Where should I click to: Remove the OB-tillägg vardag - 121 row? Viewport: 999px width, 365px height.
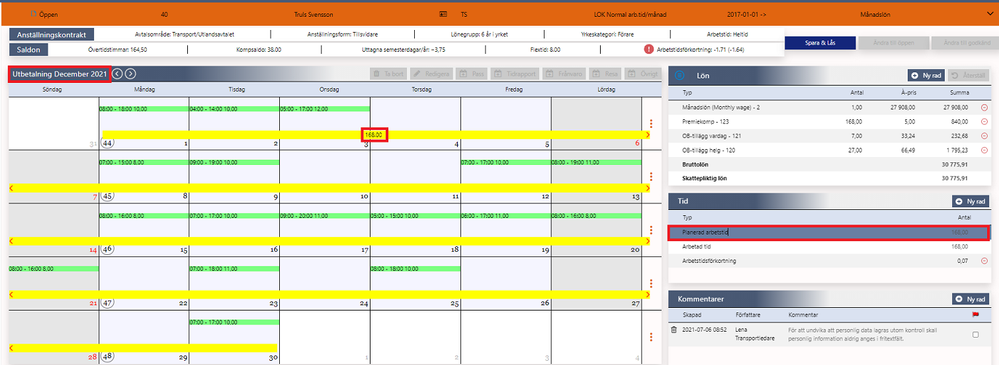pyautogui.click(x=985, y=136)
